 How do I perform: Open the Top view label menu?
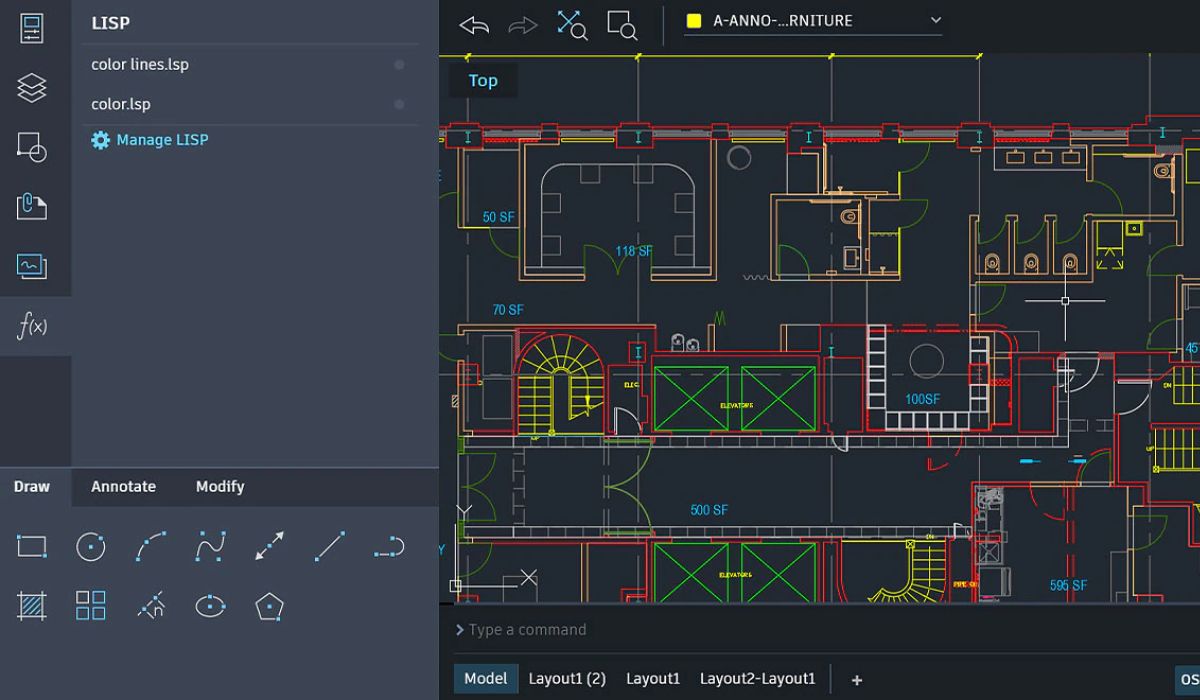tap(483, 81)
